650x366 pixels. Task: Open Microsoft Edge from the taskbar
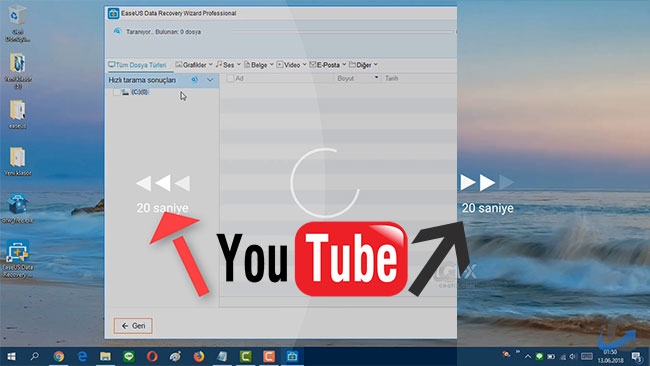pos(82,356)
